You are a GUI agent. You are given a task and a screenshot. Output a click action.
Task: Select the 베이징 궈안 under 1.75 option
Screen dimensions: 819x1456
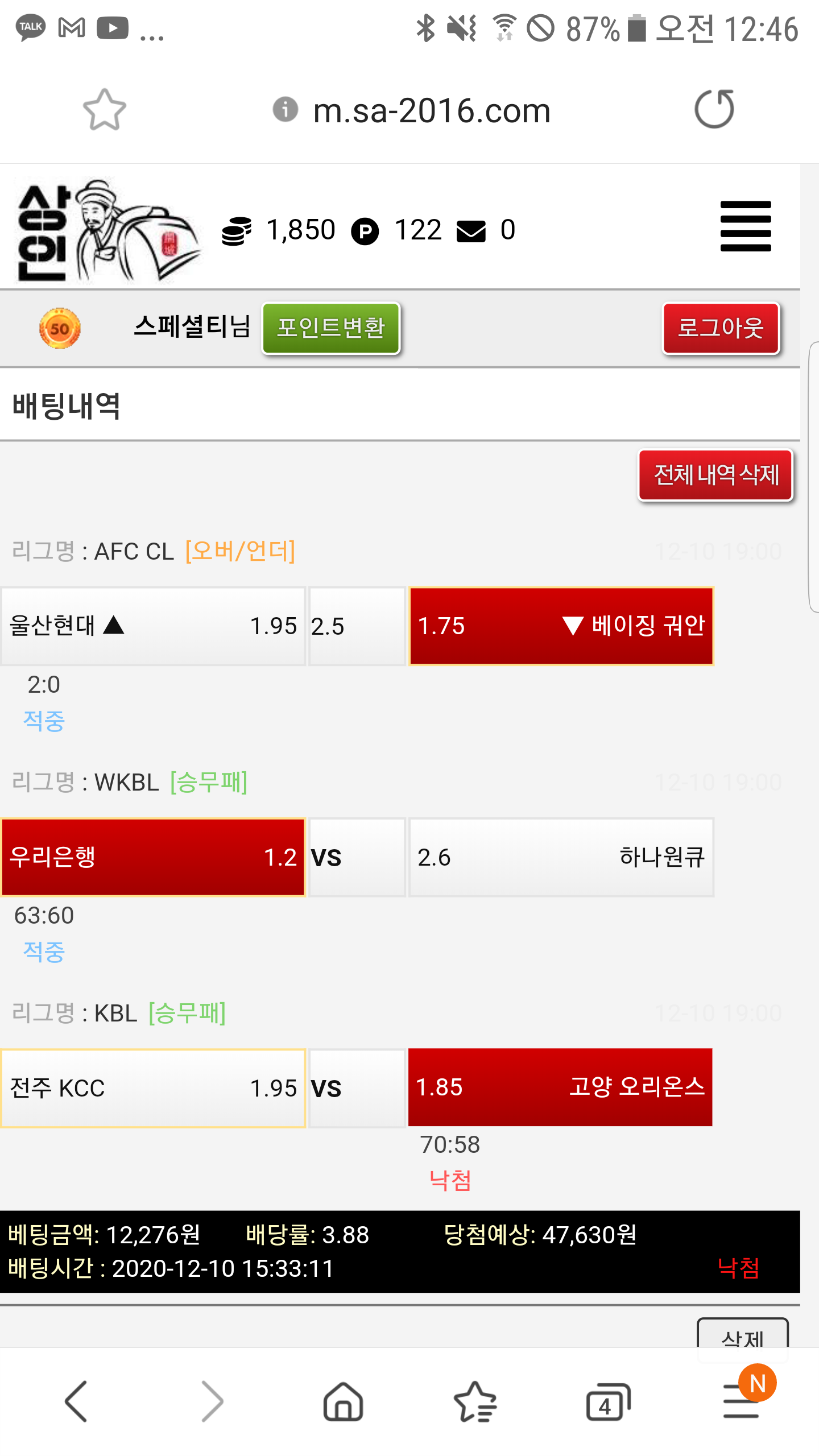pyautogui.click(x=561, y=626)
